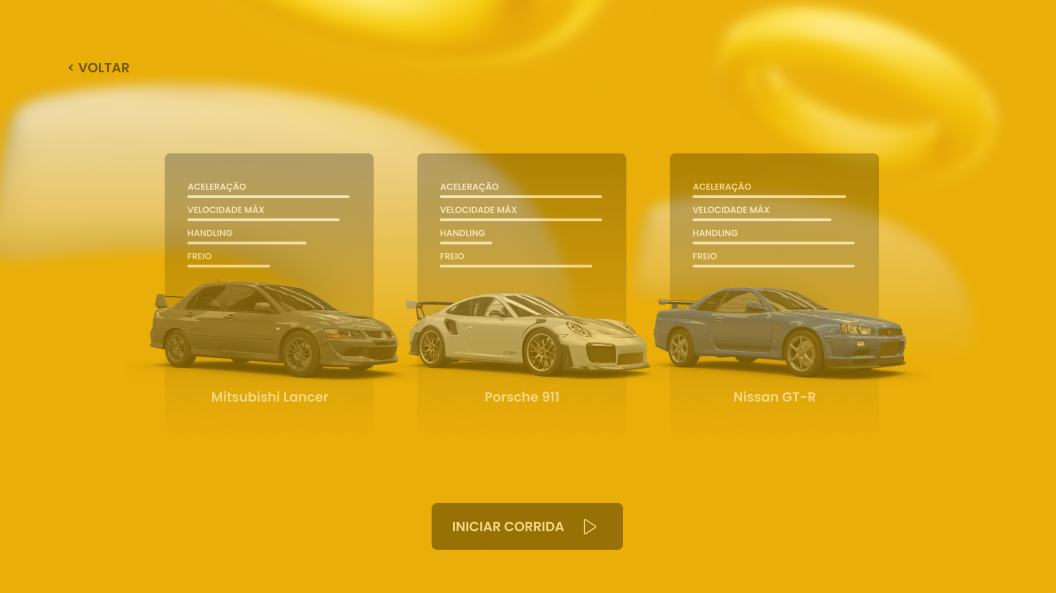1056x593 pixels.
Task: Select the Porsche 911 car image
Action: (x=528, y=334)
